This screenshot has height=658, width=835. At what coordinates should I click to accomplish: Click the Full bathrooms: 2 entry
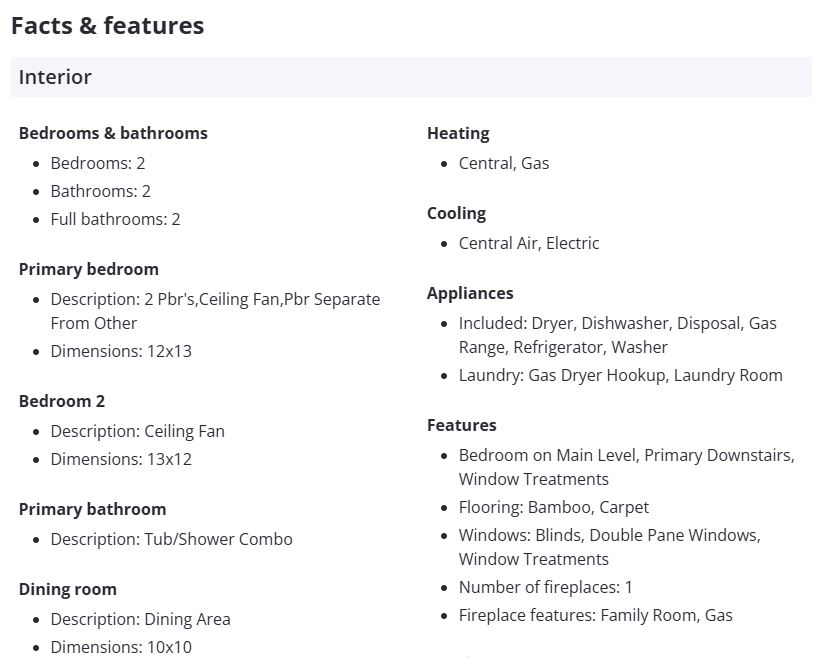(x=115, y=219)
